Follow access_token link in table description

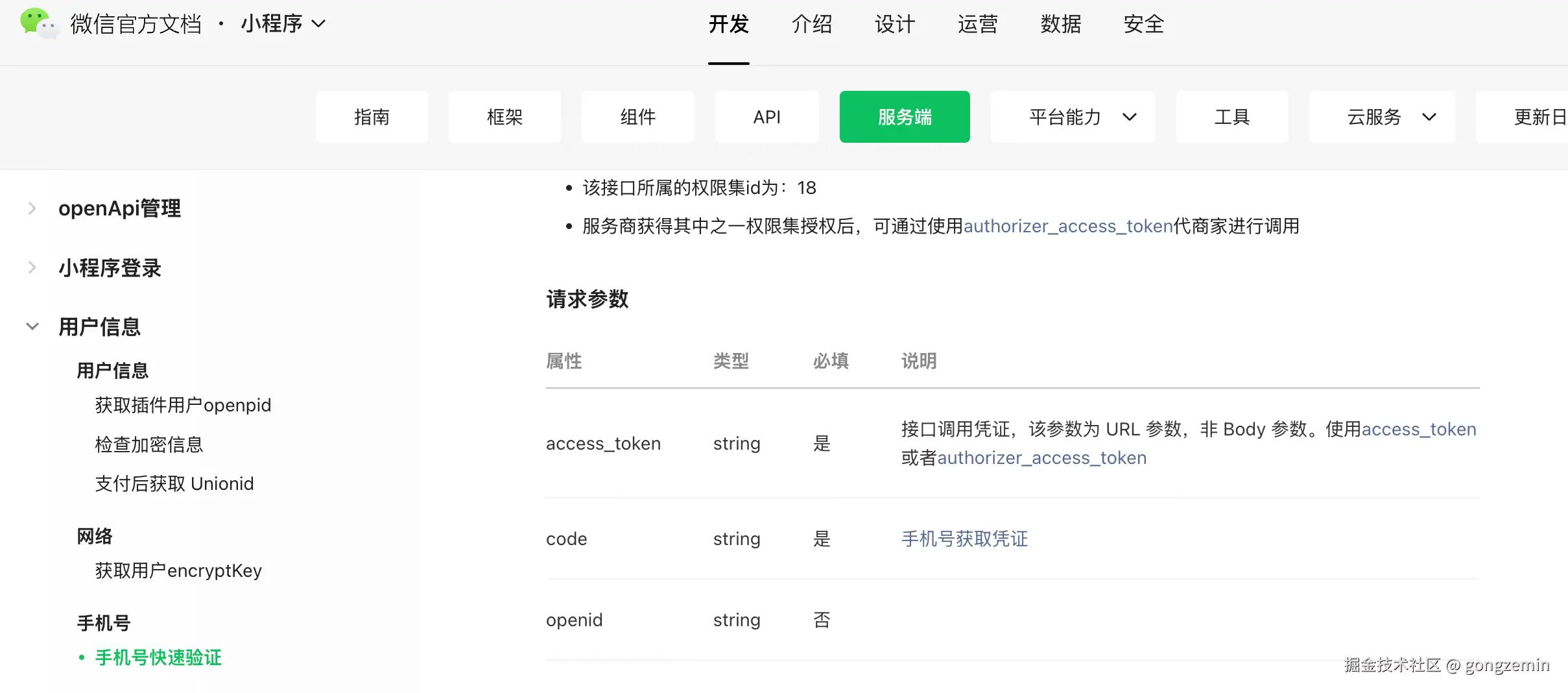[x=1419, y=429]
